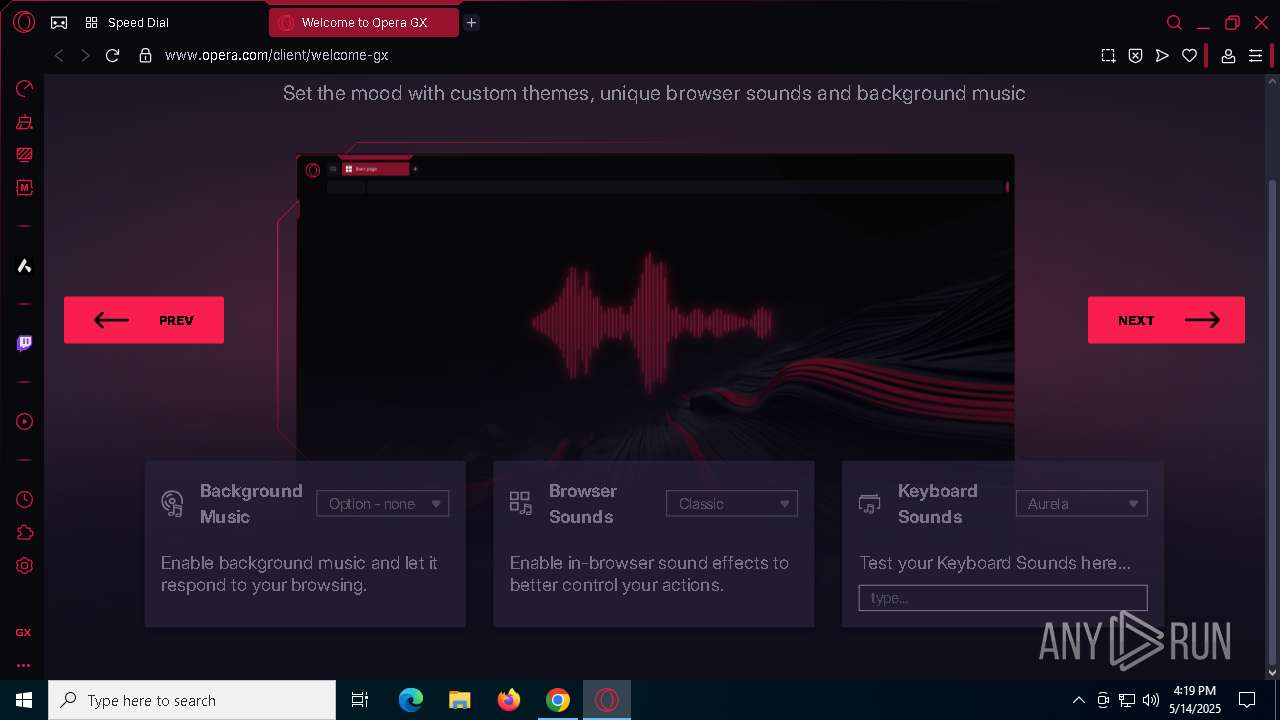Click the NEXT button

click(x=1166, y=320)
